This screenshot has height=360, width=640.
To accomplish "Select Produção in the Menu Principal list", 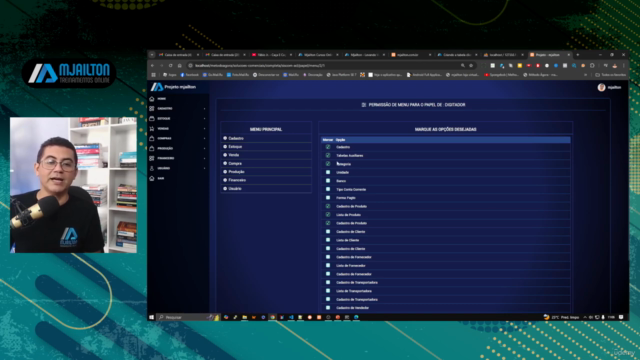I will [266, 172].
